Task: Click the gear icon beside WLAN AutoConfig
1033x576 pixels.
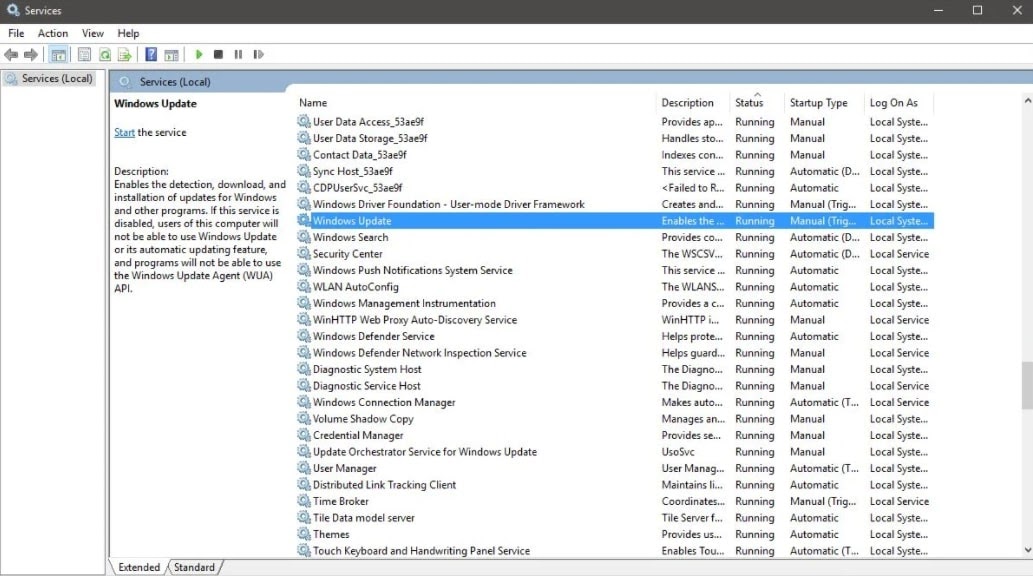Action: tap(304, 286)
